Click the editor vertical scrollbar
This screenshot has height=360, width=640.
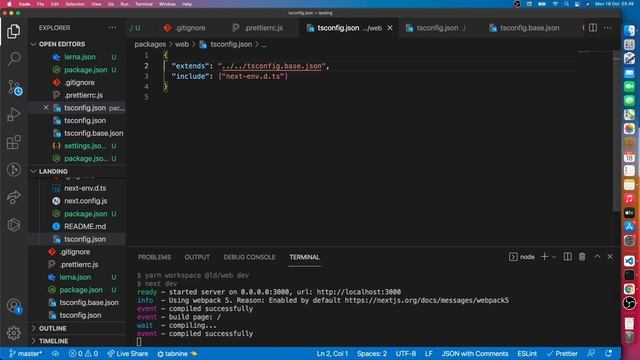click(617, 131)
